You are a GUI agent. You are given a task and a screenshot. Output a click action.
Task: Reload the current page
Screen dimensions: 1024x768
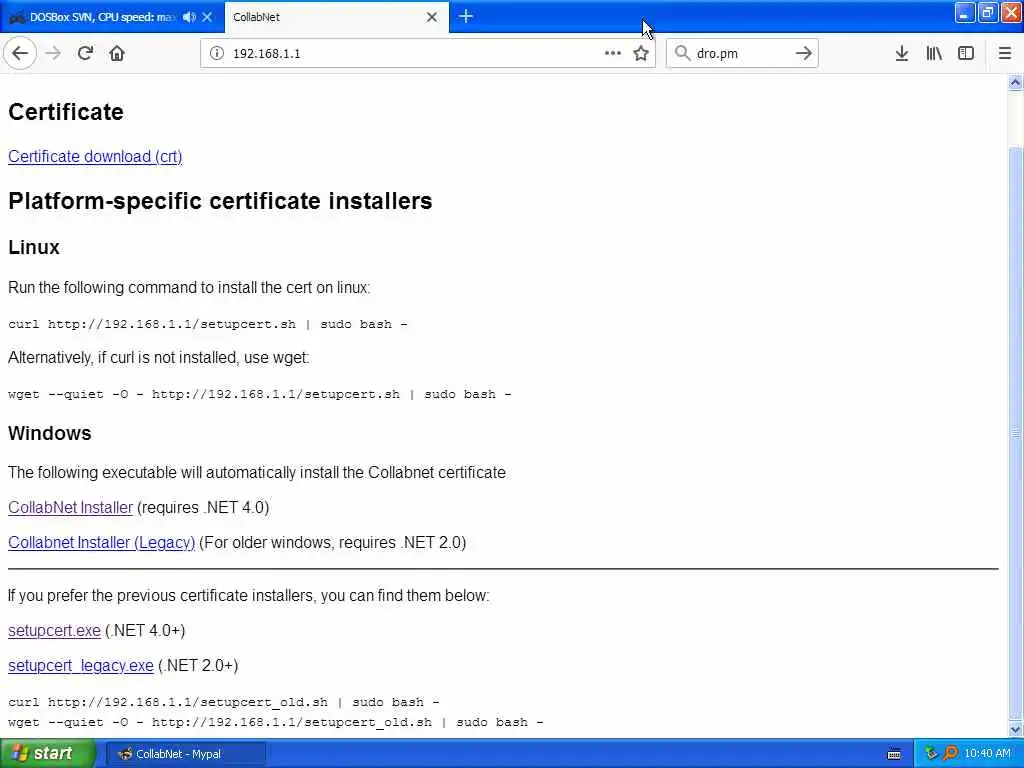point(85,54)
